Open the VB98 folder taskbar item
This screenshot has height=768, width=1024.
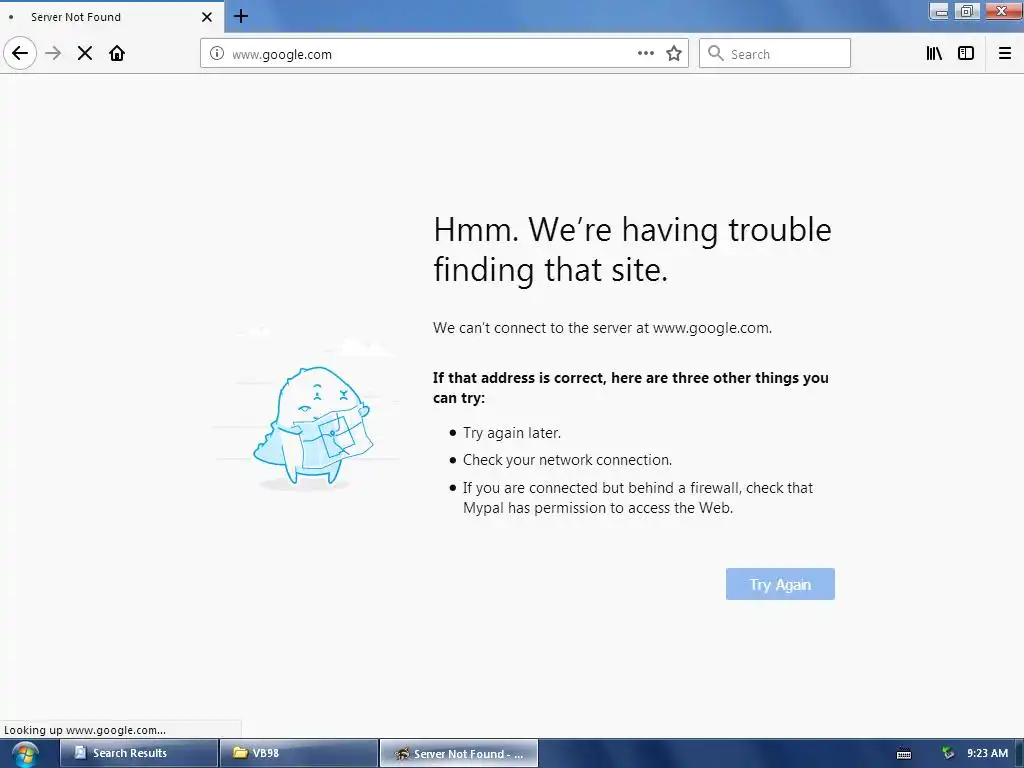click(299, 753)
